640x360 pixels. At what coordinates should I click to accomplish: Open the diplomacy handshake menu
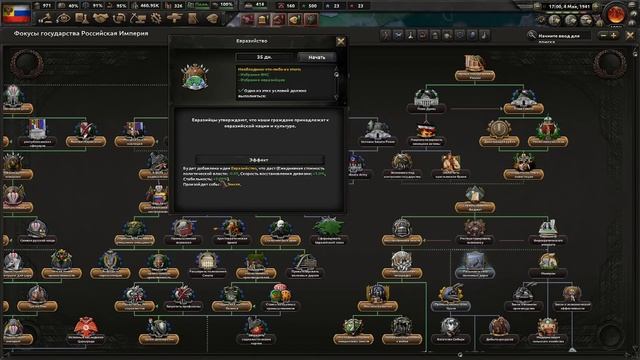100,18
